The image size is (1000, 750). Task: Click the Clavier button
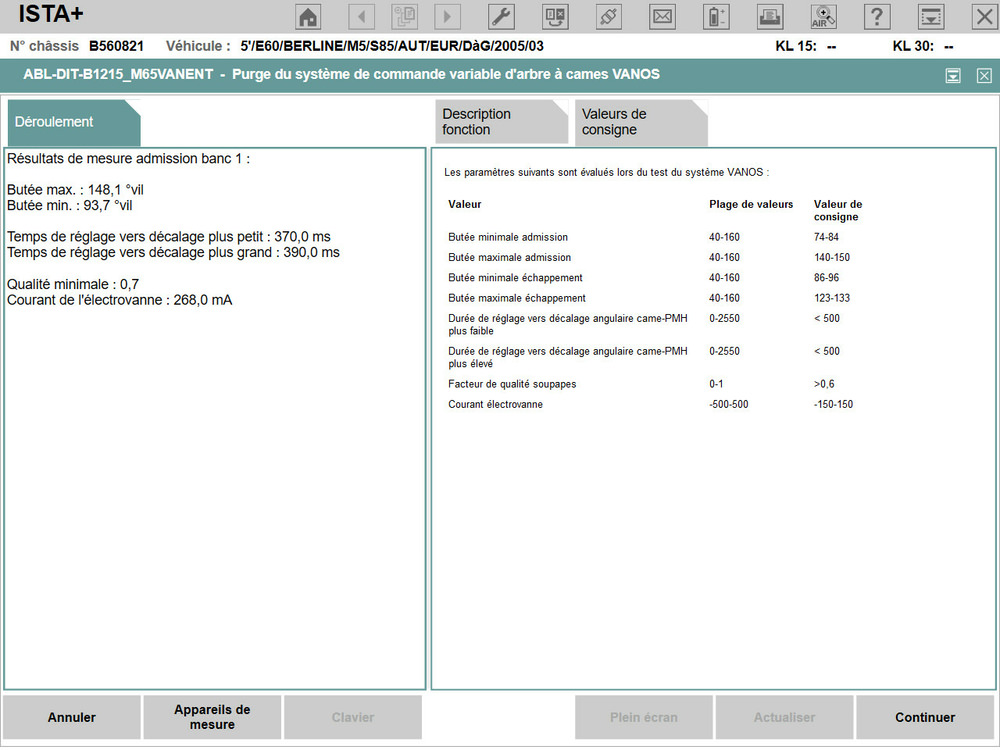pyautogui.click(x=353, y=717)
